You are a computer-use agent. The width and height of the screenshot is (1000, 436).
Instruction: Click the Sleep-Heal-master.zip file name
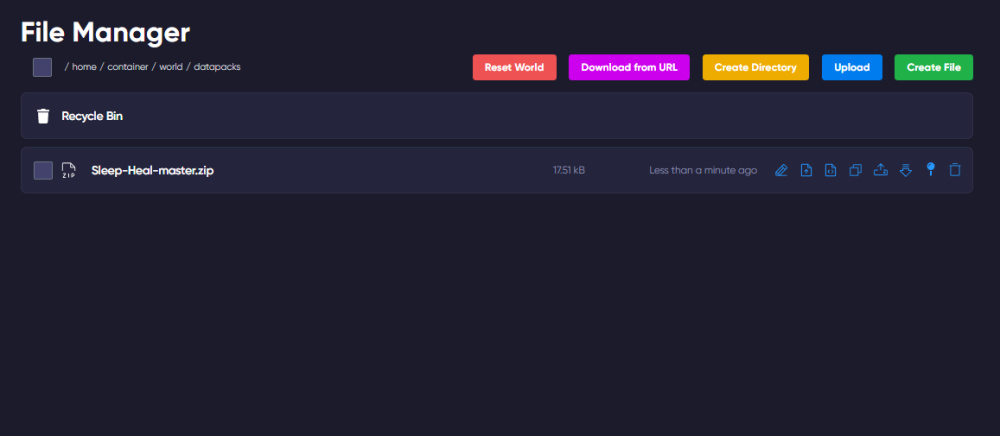click(152, 170)
